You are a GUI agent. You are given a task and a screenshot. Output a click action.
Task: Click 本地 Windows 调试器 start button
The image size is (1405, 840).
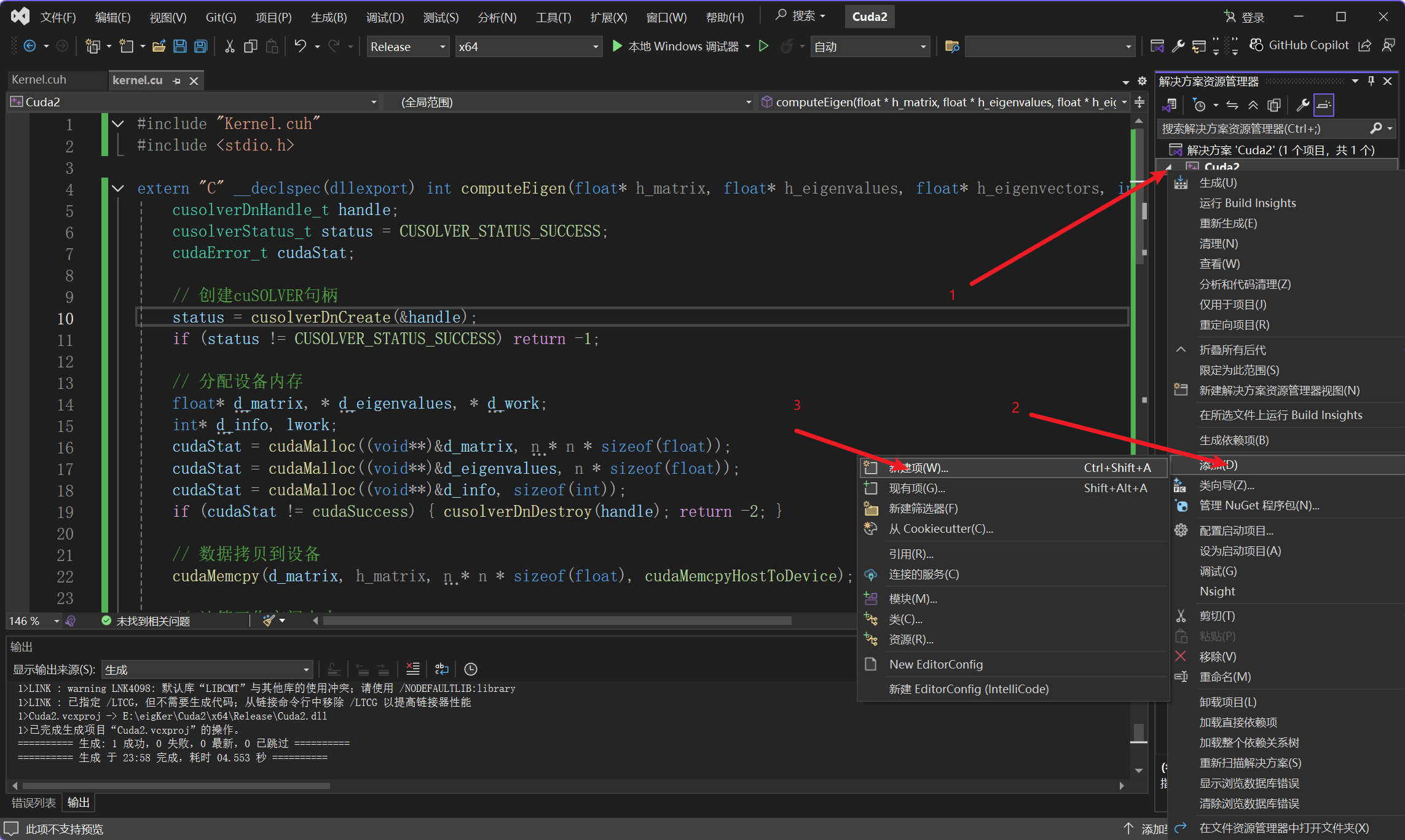675,46
